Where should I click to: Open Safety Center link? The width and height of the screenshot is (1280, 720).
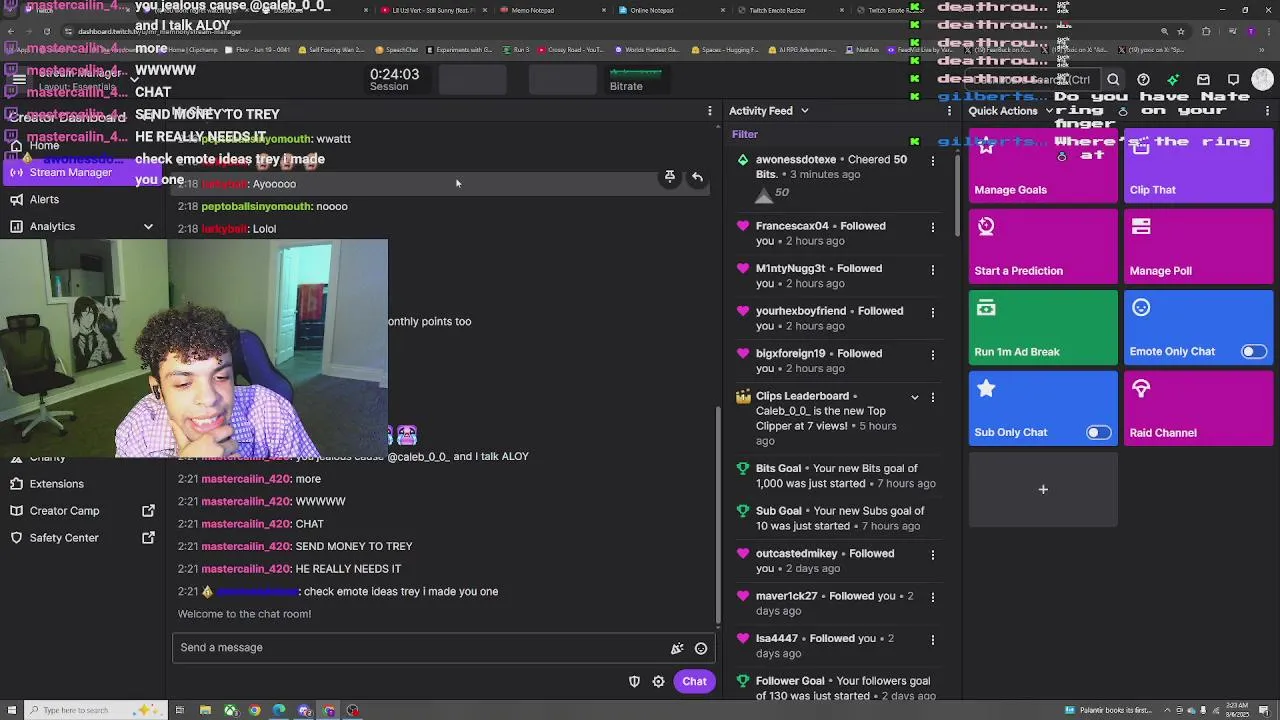point(64,538)
